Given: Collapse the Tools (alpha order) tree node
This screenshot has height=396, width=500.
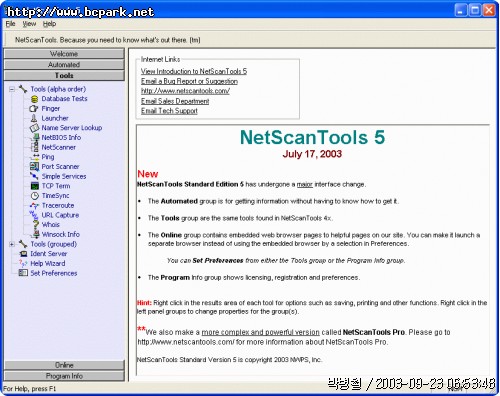Looking at the screenshot, I should click(x=12, y=89).
